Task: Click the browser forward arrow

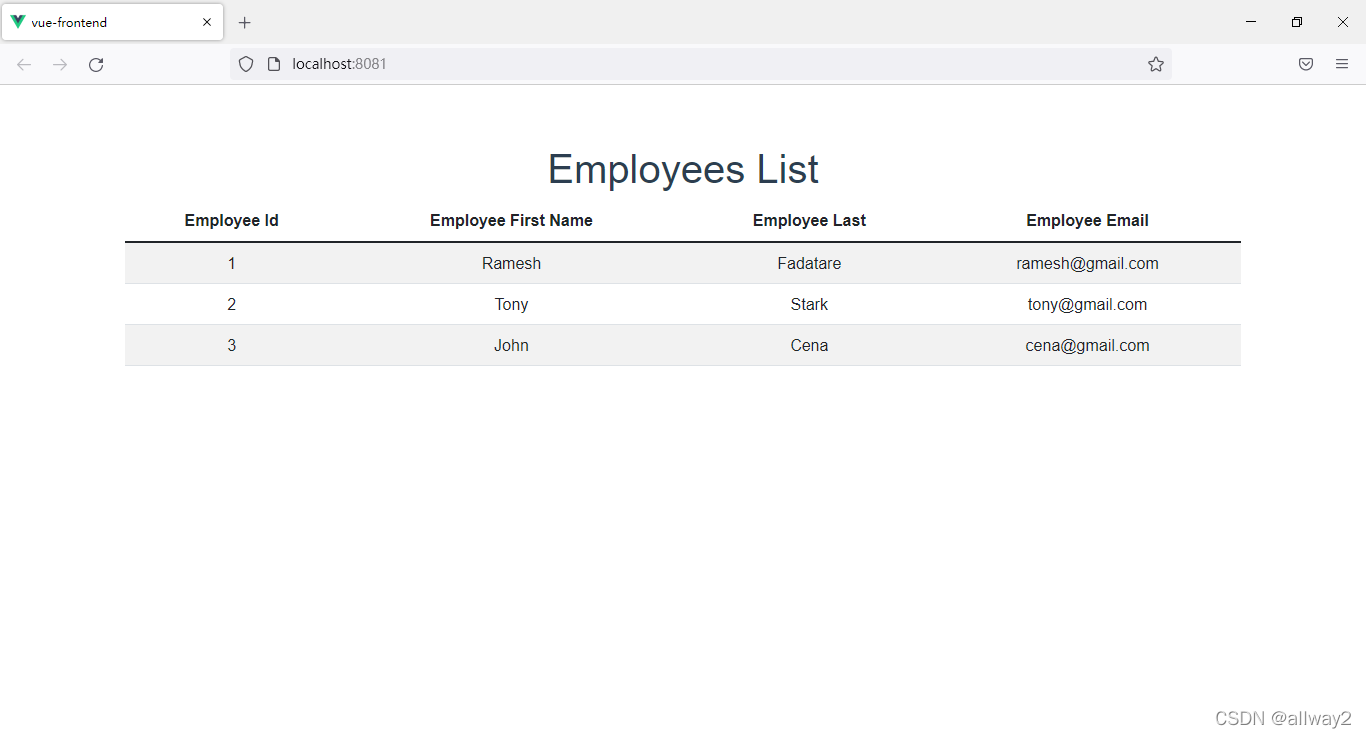Action: pyautogui.click(x=60, y=64)
